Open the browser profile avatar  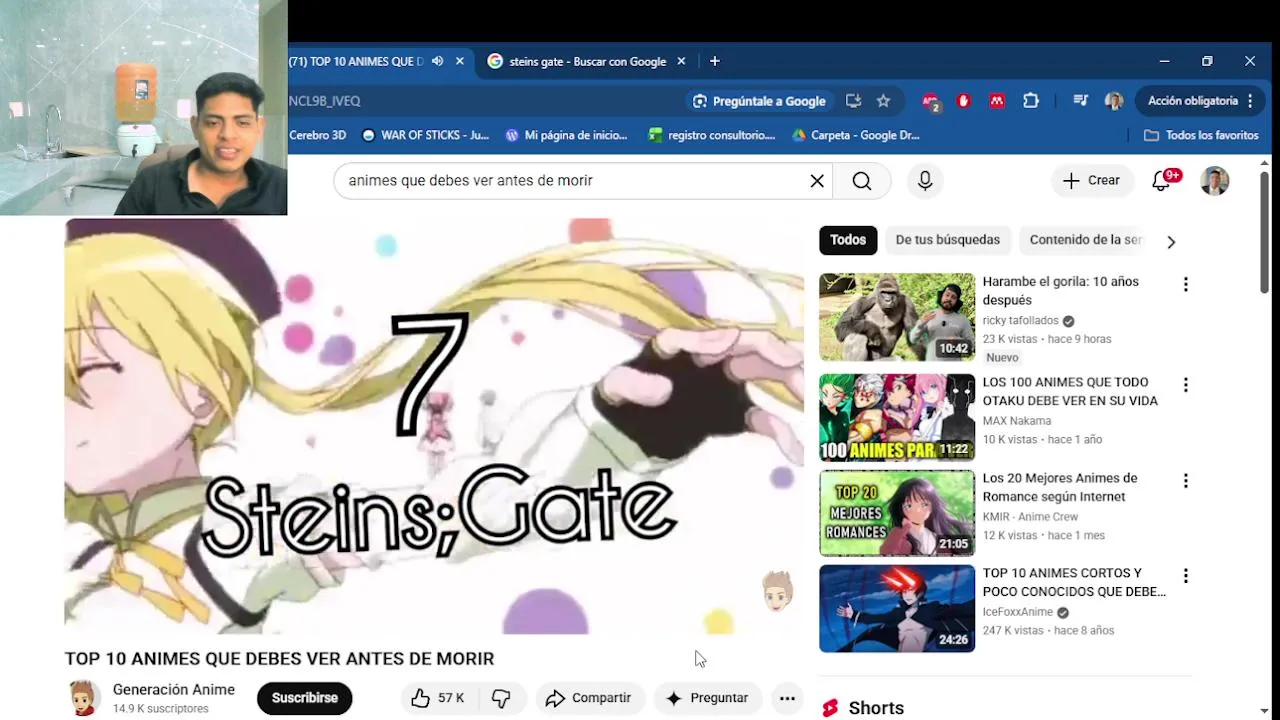coord(1113,101)
